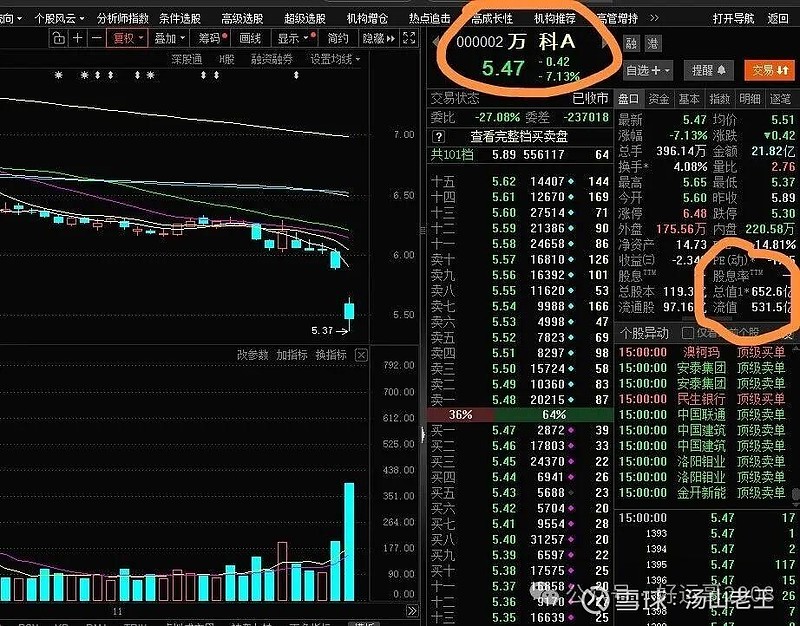Click the 融 margin trading badge

[x=630, y=43]
